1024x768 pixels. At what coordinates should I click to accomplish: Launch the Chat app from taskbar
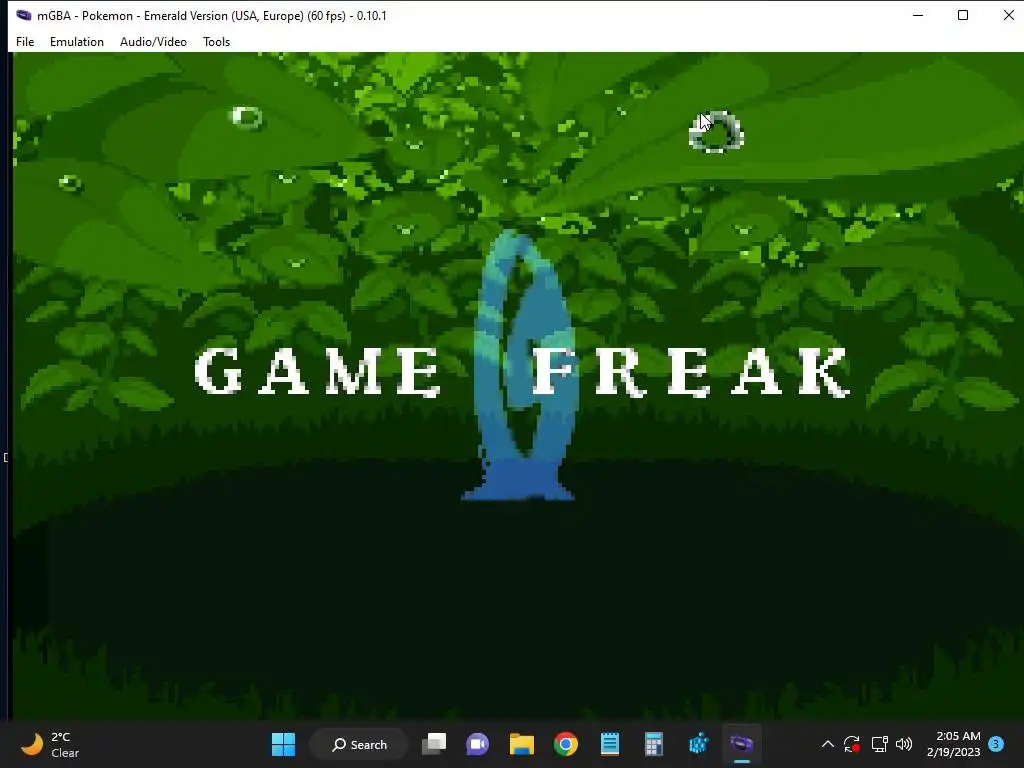(477, 744)
